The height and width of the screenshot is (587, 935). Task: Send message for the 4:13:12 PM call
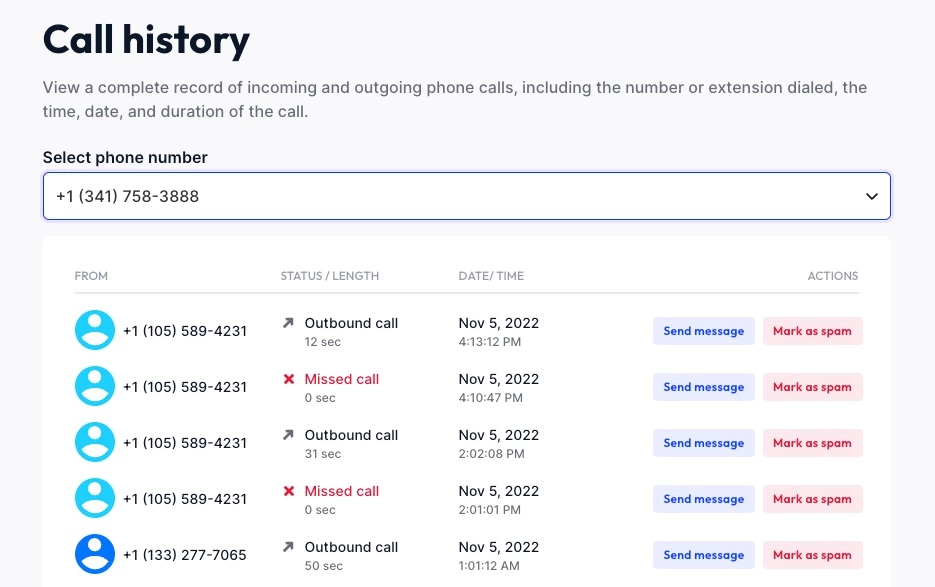pyautogui.click(x=703, y=331)
